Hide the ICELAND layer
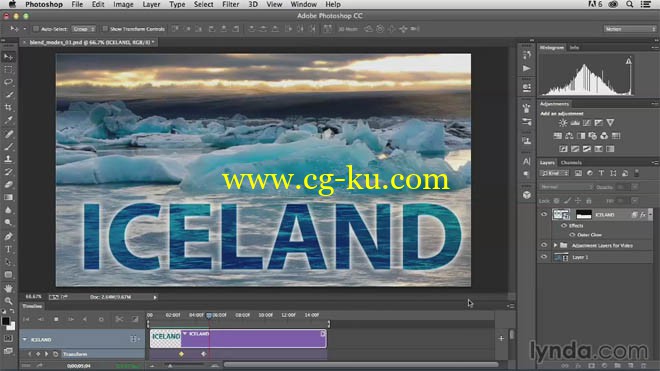Screen dimensions: 660x371 [x=544, y=214]
